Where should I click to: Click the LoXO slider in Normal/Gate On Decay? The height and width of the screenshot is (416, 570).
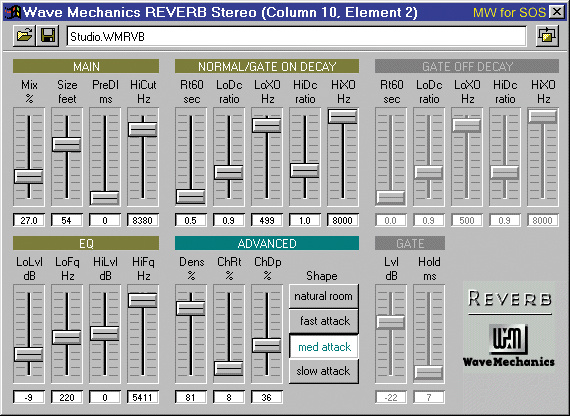point(266,125)
